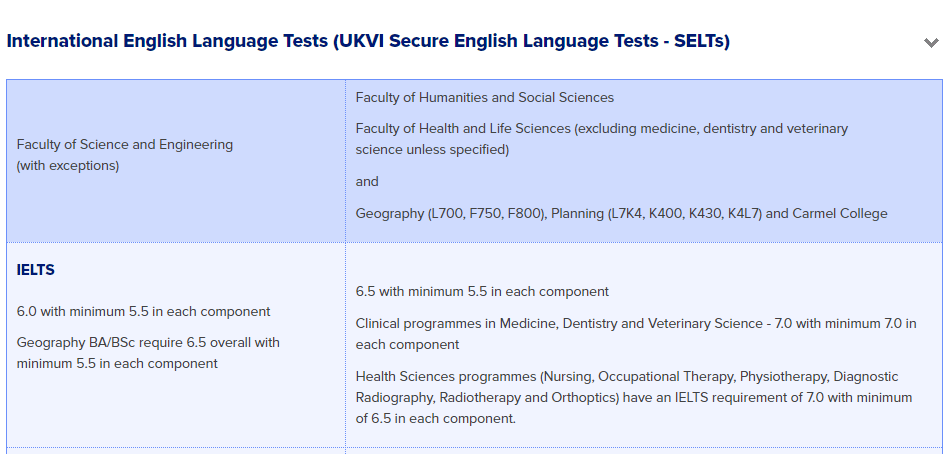Click the Geography BA/BSc requirement paragraph
Viewport: 949px width, 454px height.
point(148,353)
